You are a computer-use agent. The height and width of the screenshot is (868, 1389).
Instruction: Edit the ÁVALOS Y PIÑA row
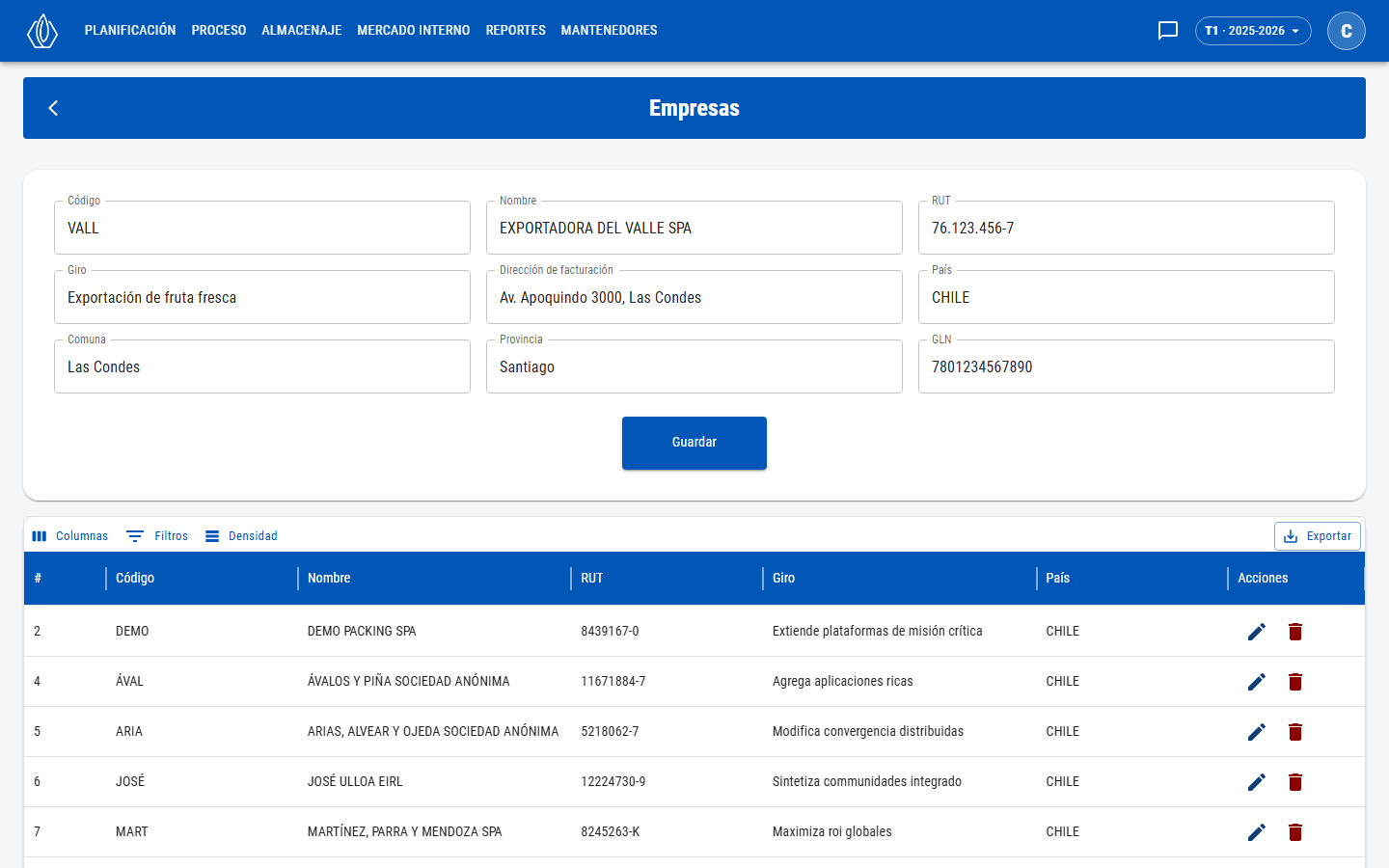tap(1257, 682)
